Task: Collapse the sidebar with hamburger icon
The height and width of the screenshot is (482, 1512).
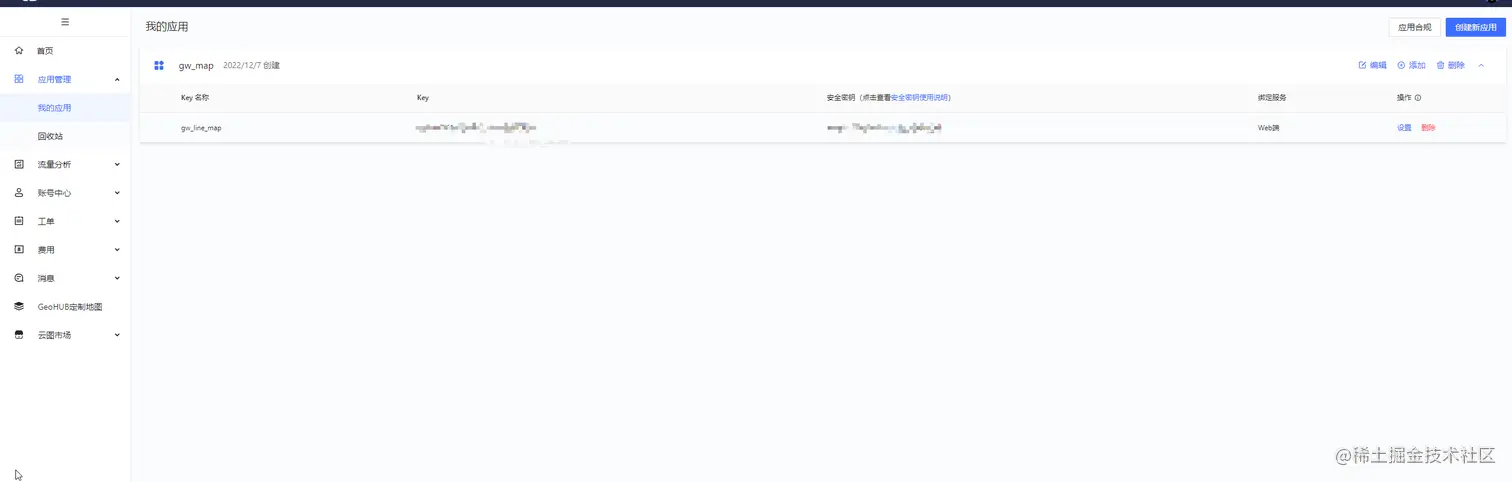Action: click(x=65, y=22)
